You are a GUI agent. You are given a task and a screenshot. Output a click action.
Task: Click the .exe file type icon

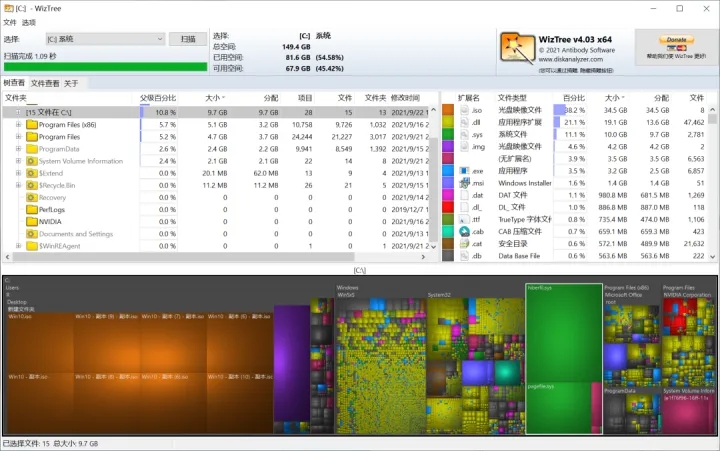pyautogui.click(x=464, y=171)
